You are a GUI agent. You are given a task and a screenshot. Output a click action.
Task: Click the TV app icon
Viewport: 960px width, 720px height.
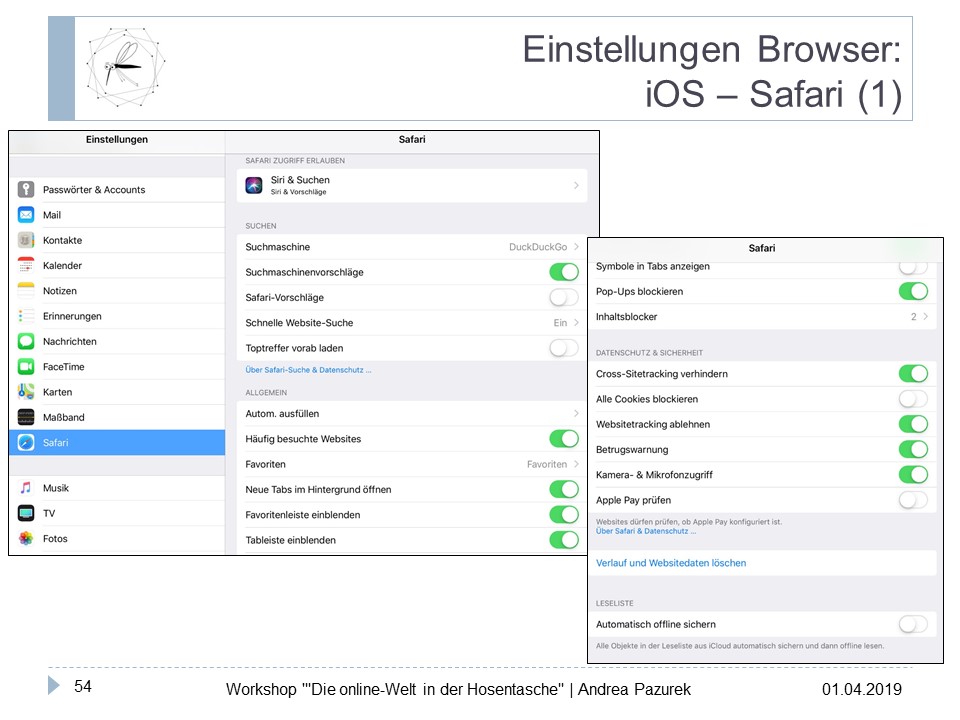pyautogui.click(x=26, y=513)
